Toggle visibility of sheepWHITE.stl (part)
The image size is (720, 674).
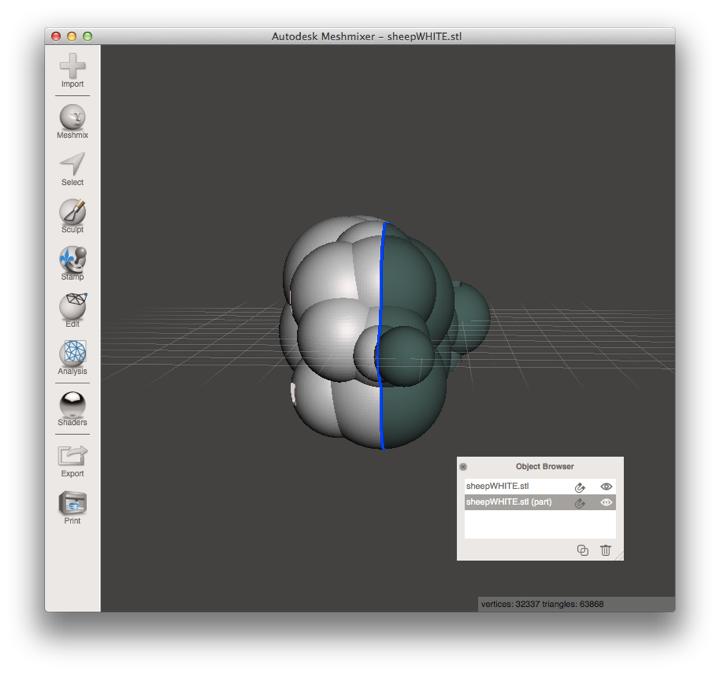click(x=606, y=503)
